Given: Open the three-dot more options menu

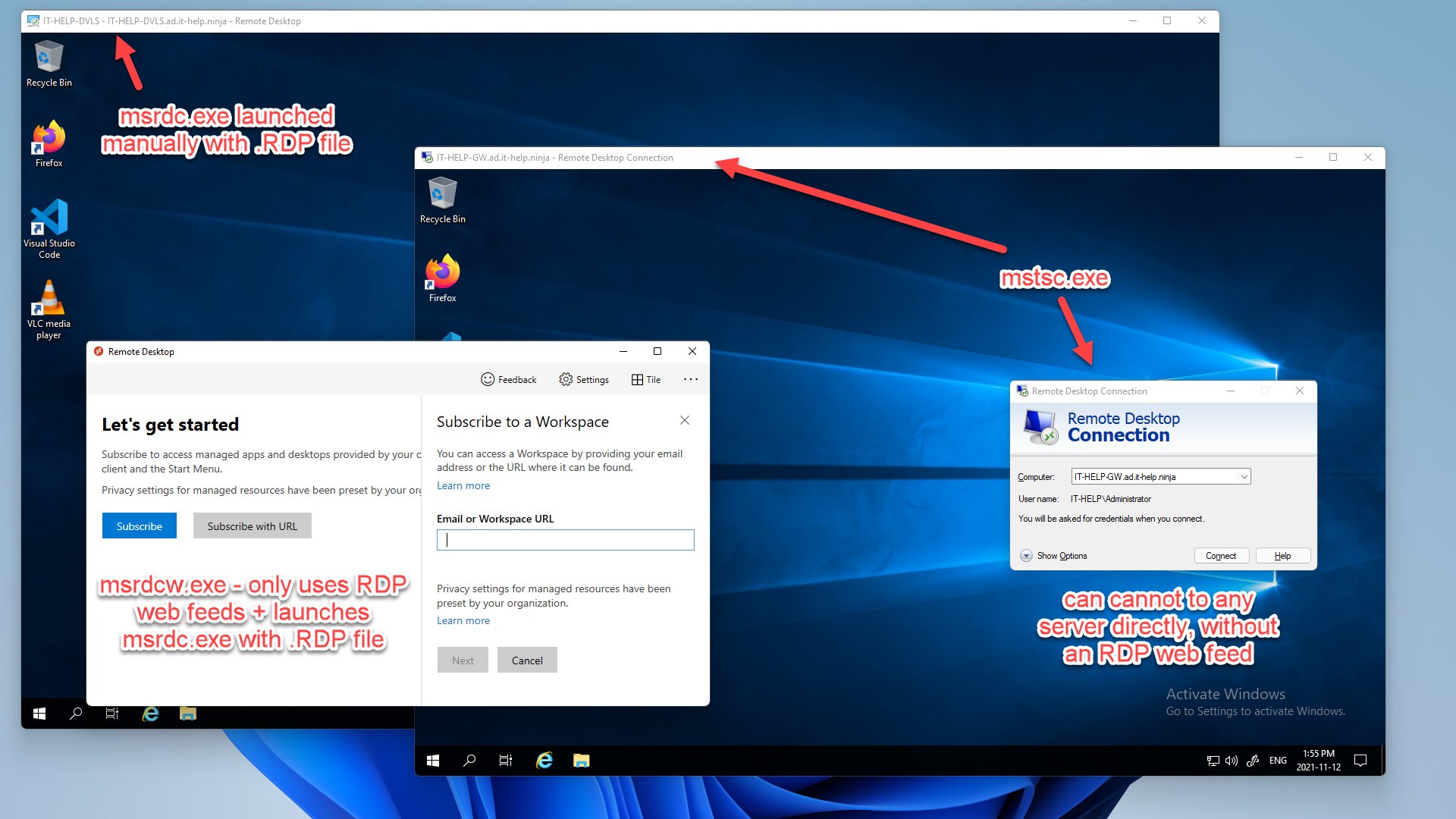Looking at the screenshot, I should [690, 379].
